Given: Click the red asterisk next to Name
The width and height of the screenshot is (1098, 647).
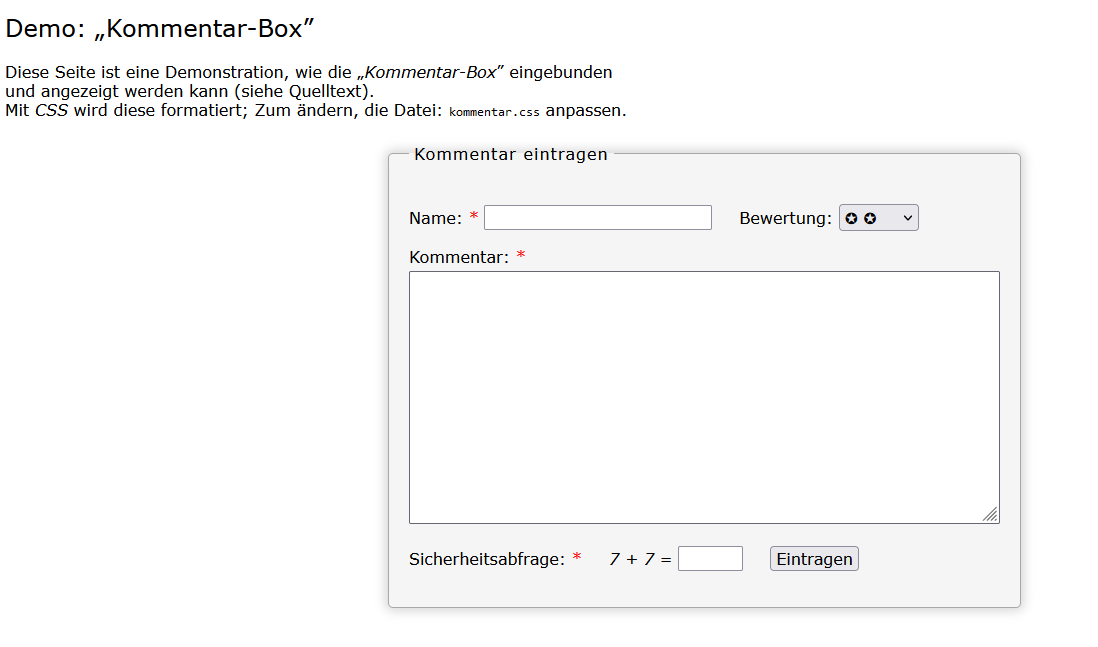Looking at the screenshot, I should (474, 217).
